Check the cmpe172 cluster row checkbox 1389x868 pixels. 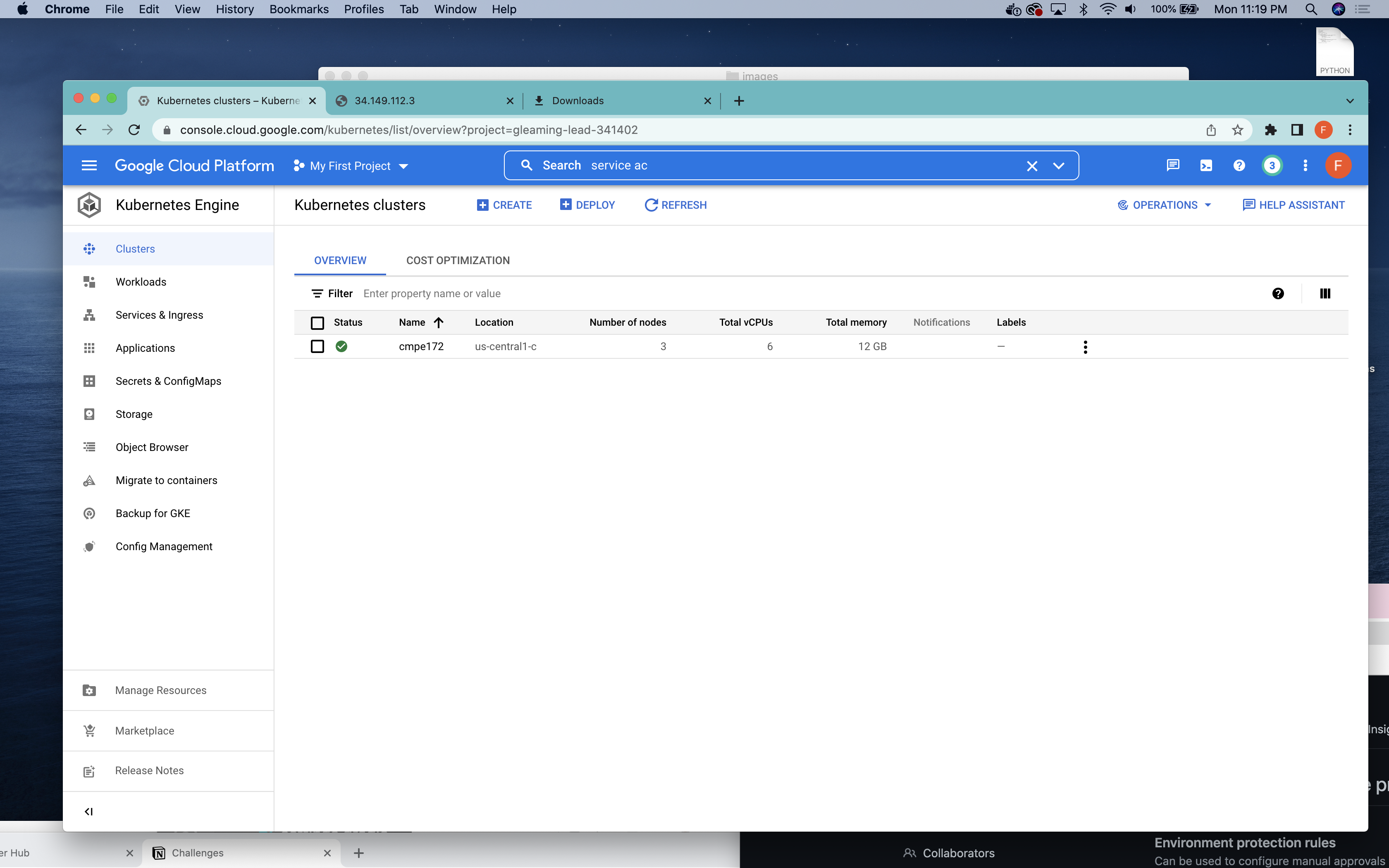[x=317, y=346]
